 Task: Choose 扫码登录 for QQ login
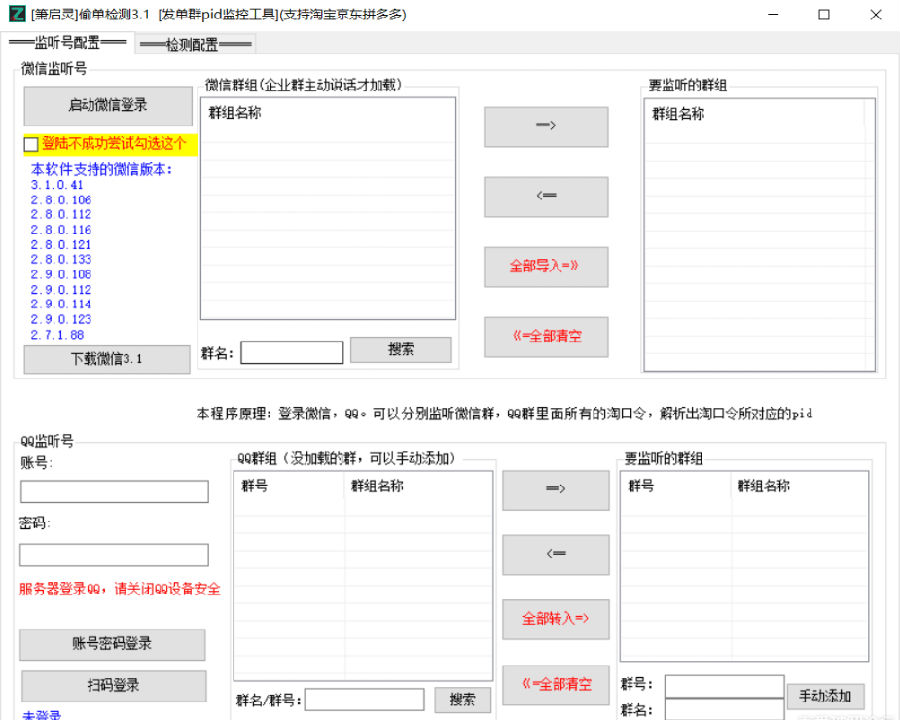(113, 686)
